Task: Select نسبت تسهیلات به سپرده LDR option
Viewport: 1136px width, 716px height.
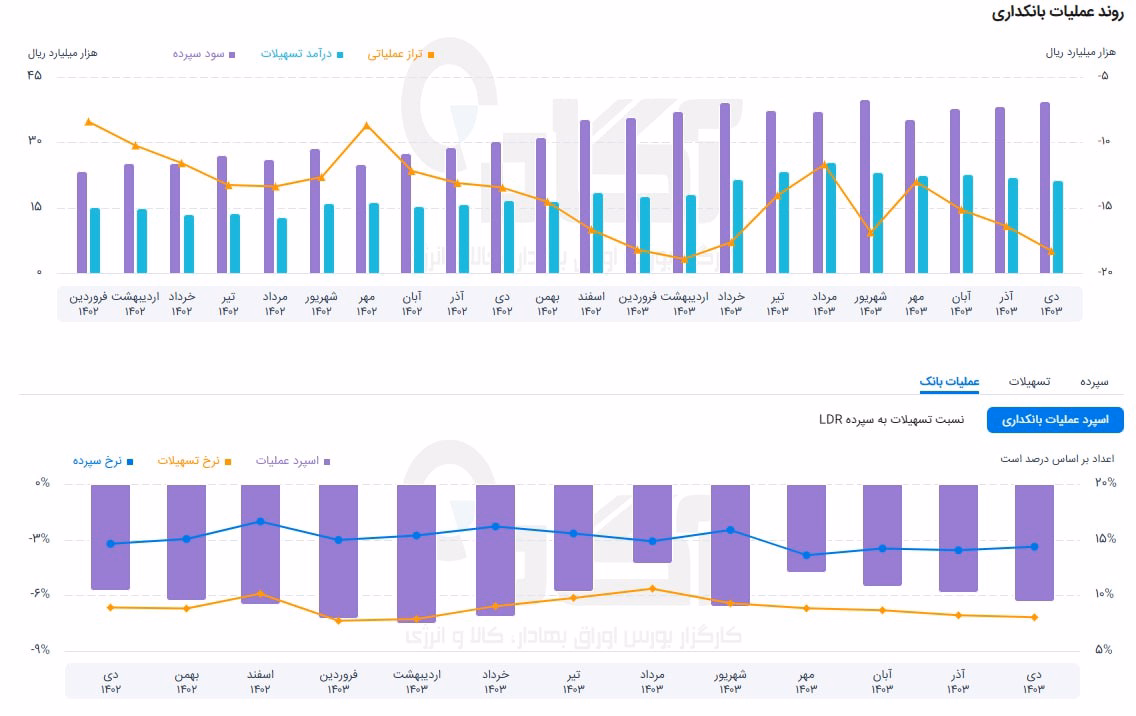Action: [x=891, y=420]
